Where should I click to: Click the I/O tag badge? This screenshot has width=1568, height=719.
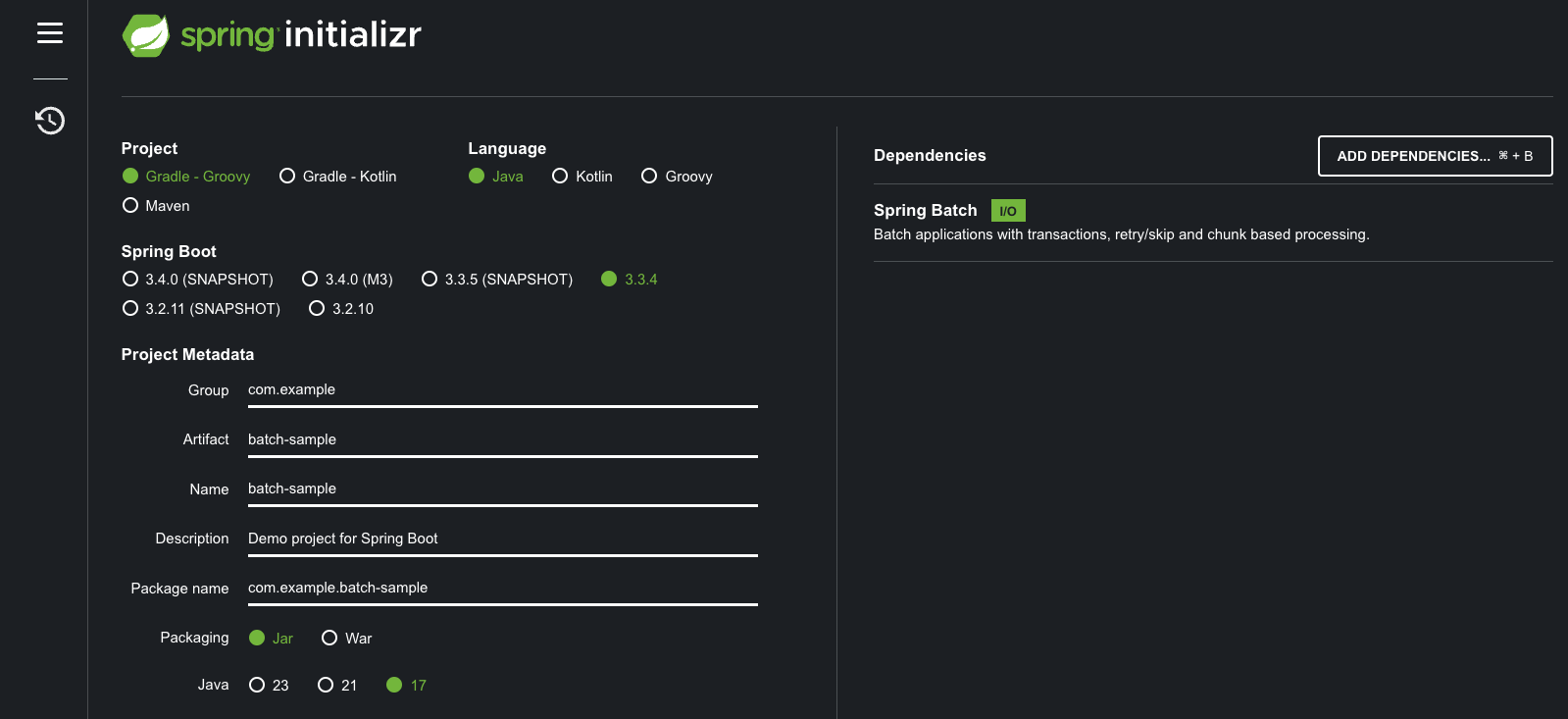point(1008,211)
